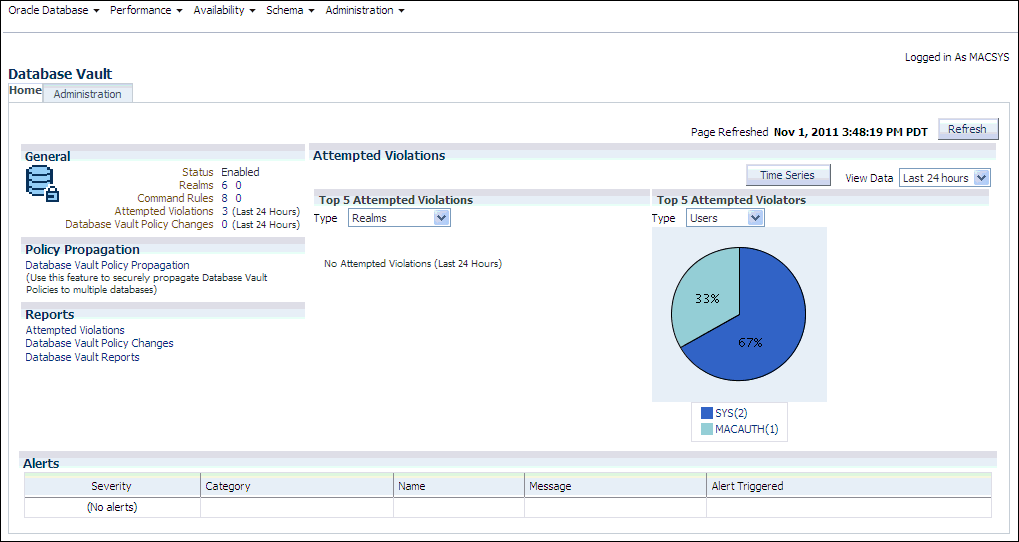Screen dimensions: 1019x542
Task: Click the Alert Triggered column header
Action: point(849,486)
